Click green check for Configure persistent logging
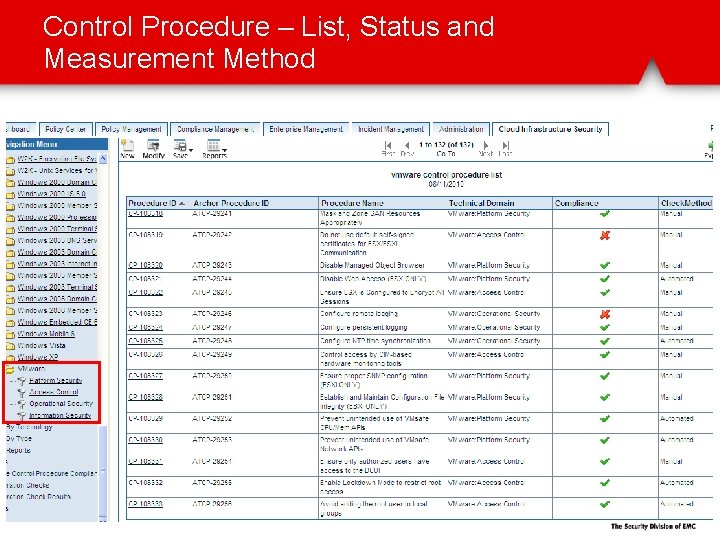Image resolution: width=720 pixels, height=540 pixels. click(605, 327)
